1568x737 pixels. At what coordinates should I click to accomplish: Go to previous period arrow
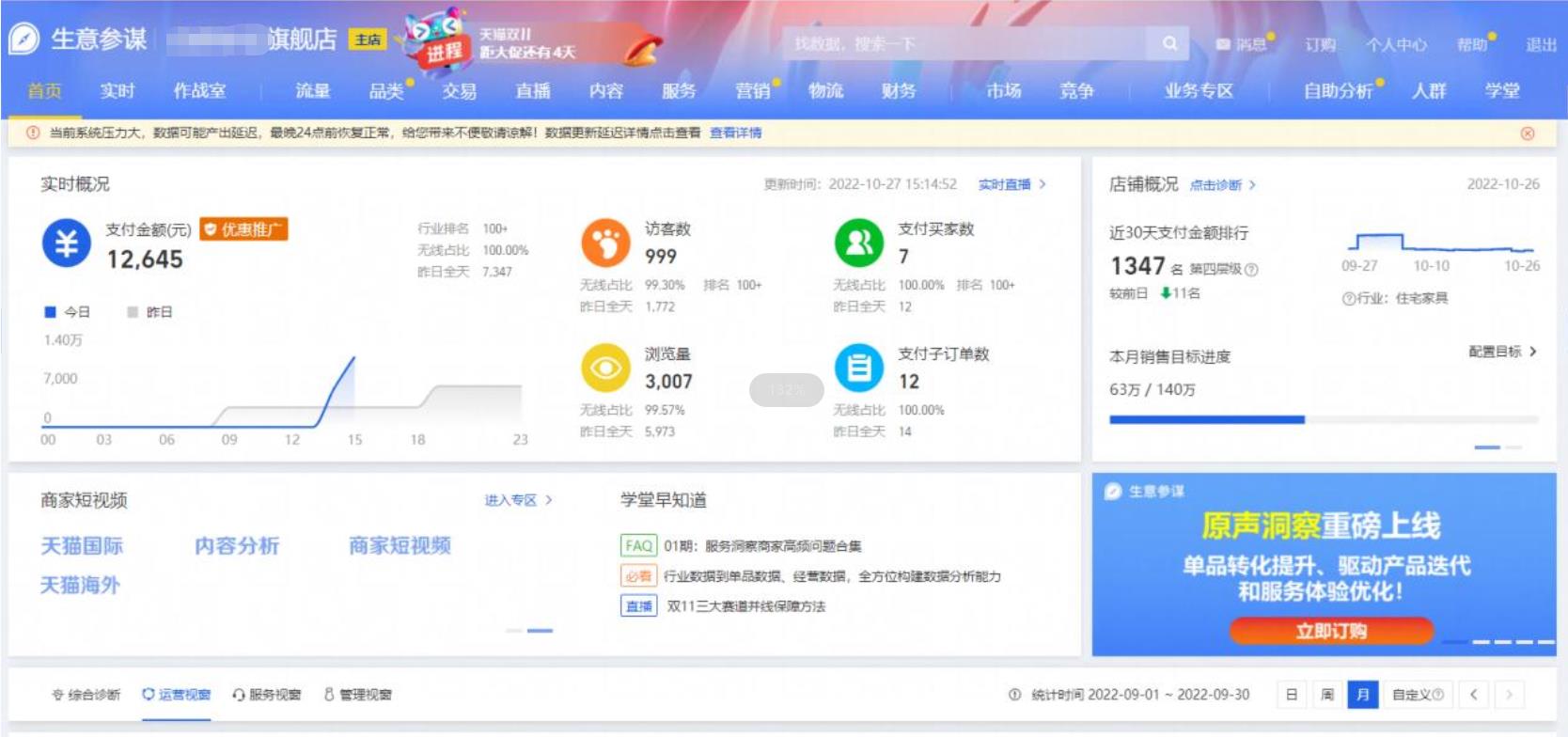(1474, 695)
